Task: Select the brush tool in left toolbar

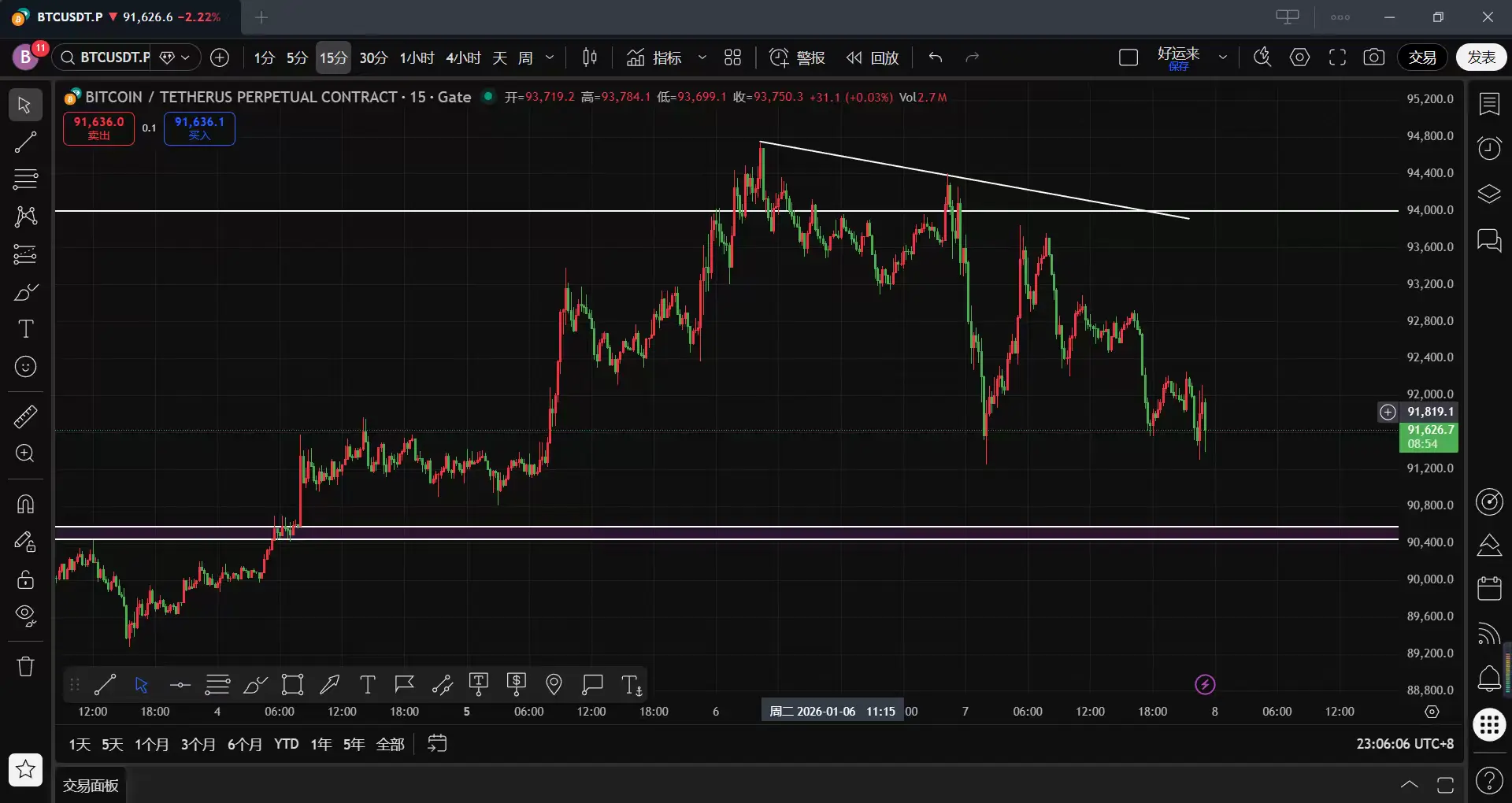Action: (25, 292)
